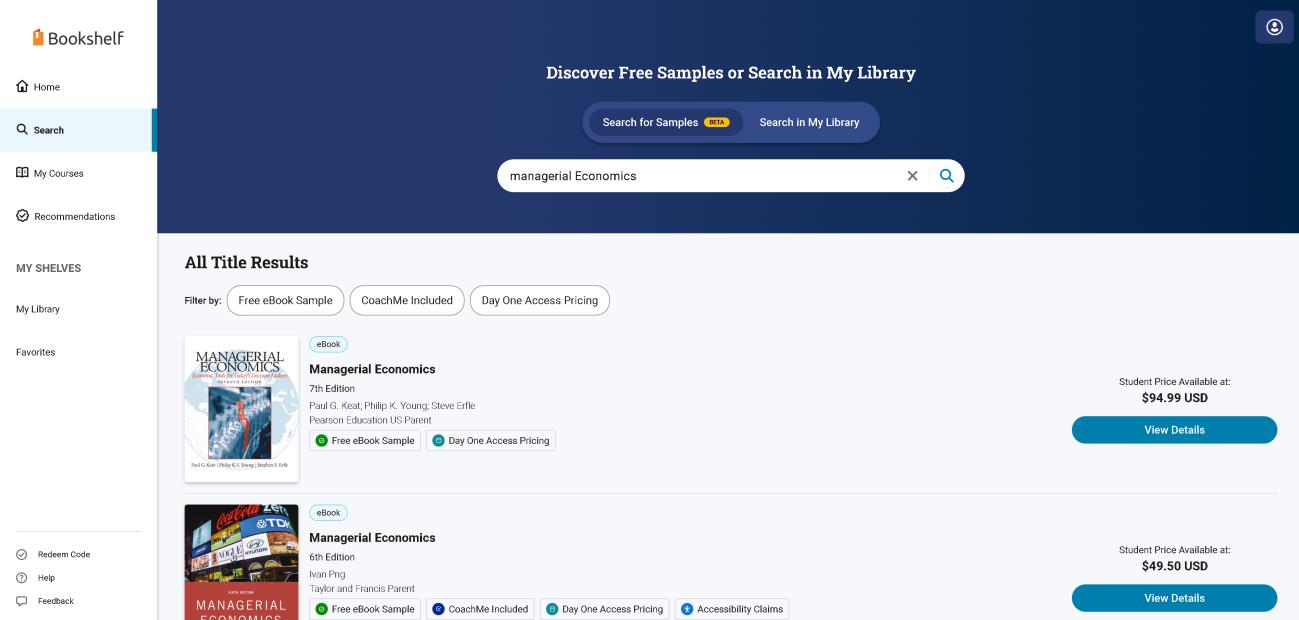Click author text Ivan Png
The width and height of the screenshot is (1299, 620).
(x=326, y=575)
